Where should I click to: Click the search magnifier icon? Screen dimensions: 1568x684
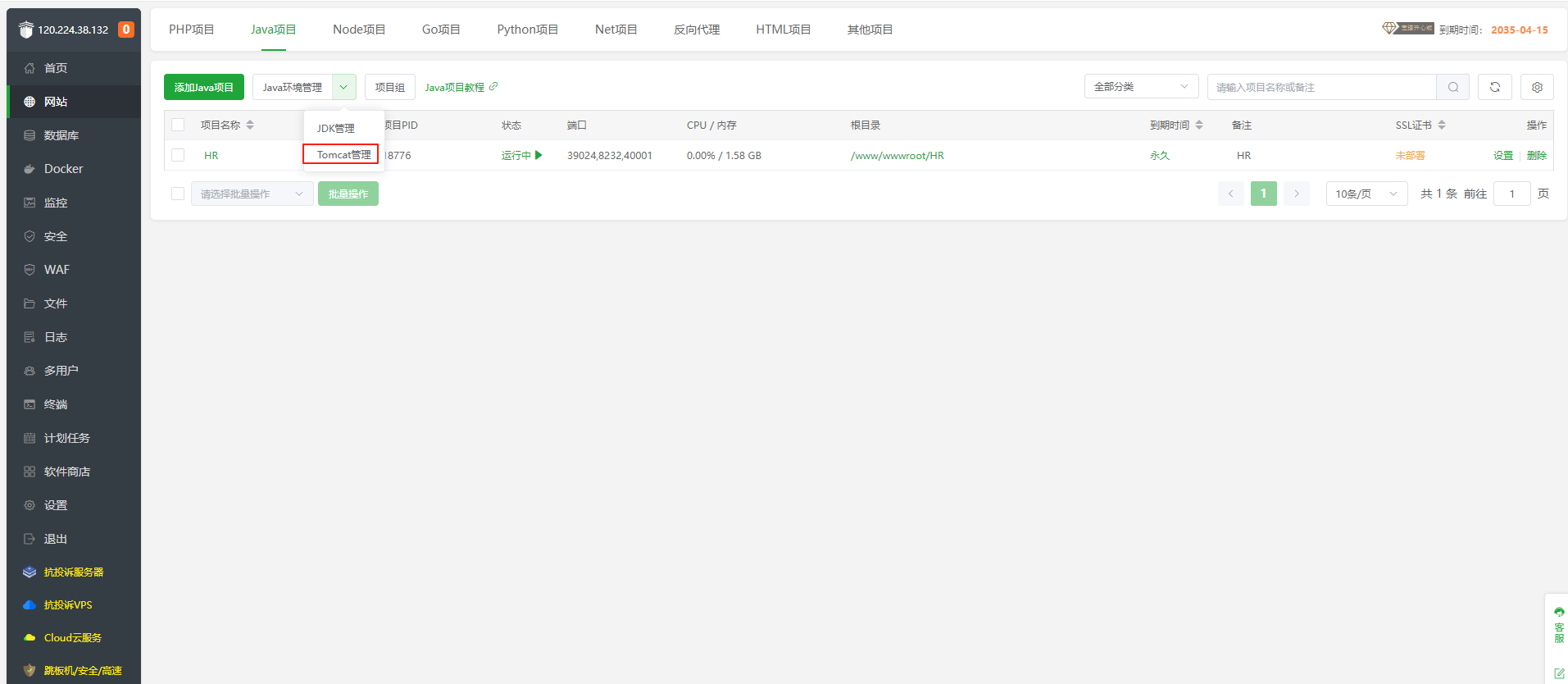(x=1452, y=87)
